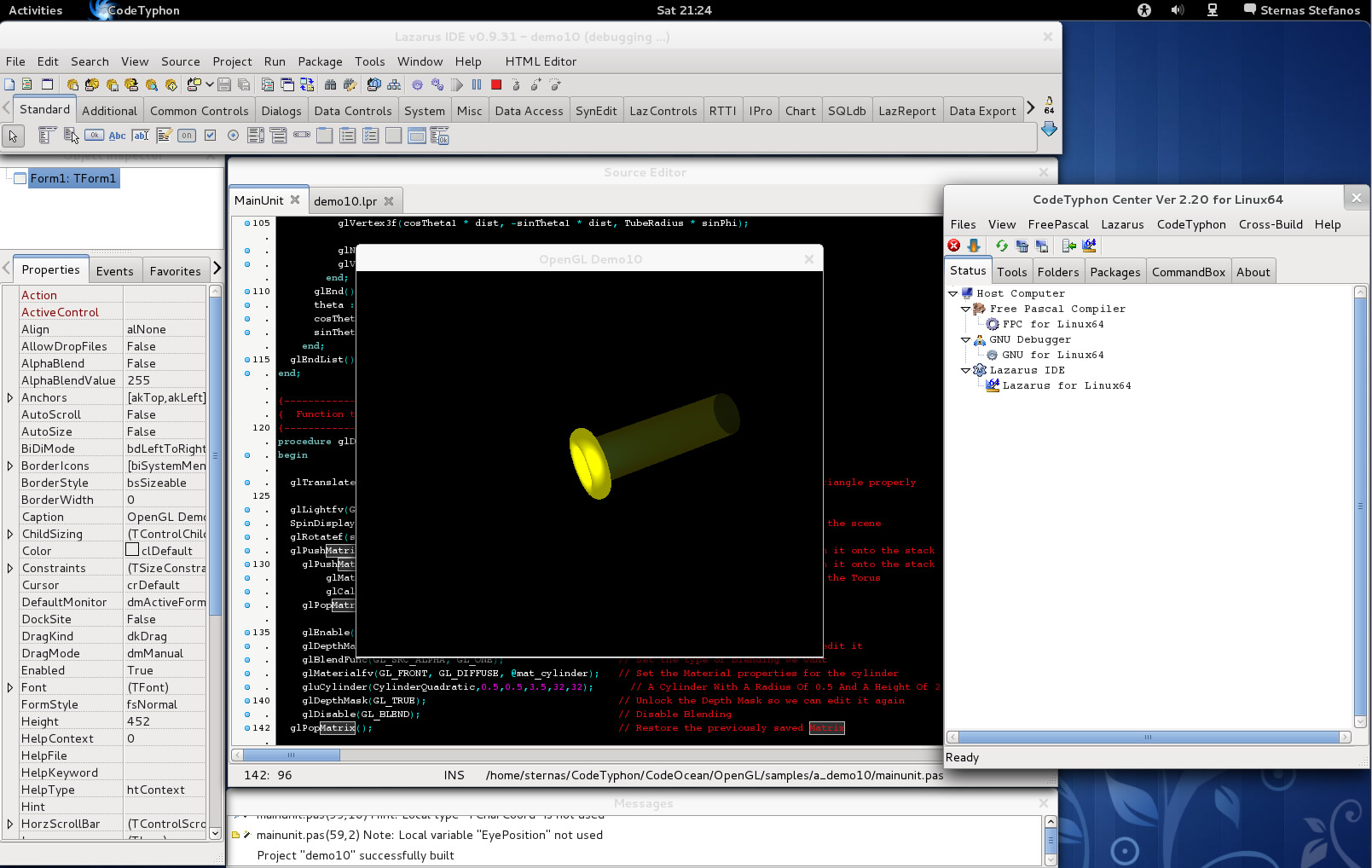The height and width of the screenshot is (868, 1372).
Task: Select the Form1: TForm1 tree item
Action: 72,178
